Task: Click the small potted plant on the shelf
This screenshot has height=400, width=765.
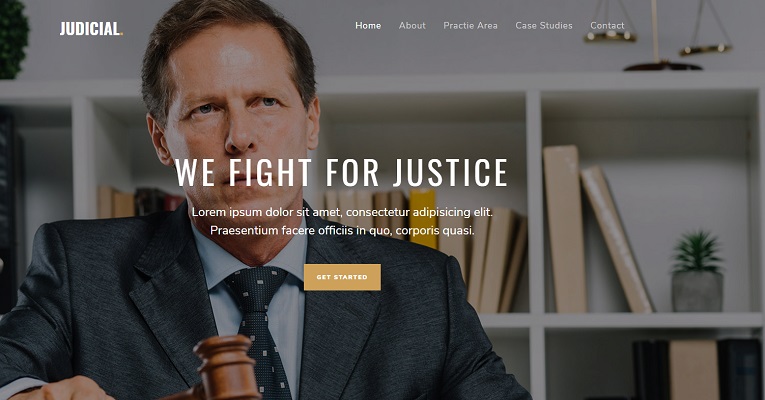Action: click(697, 272)
